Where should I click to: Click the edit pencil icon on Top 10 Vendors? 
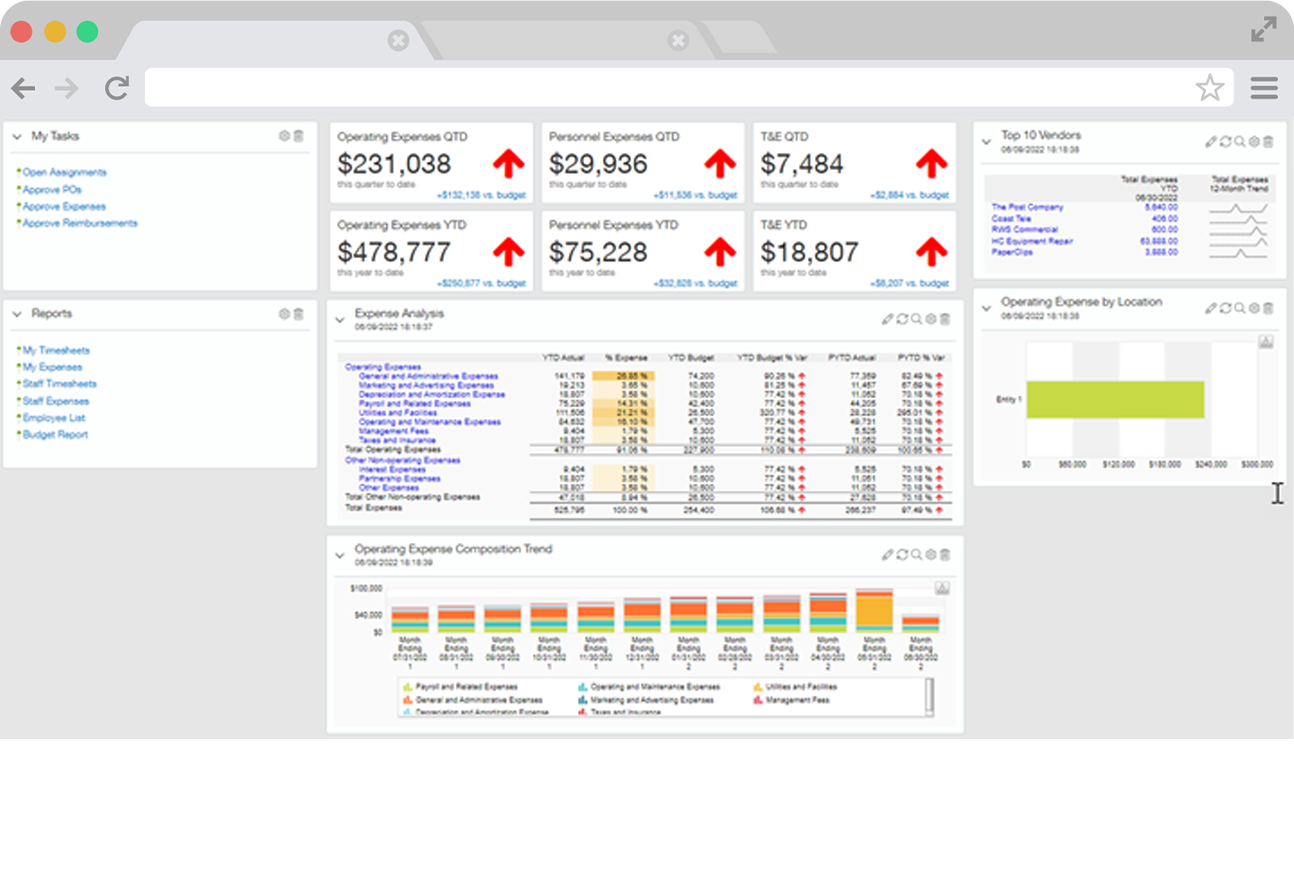[1211, 142]
